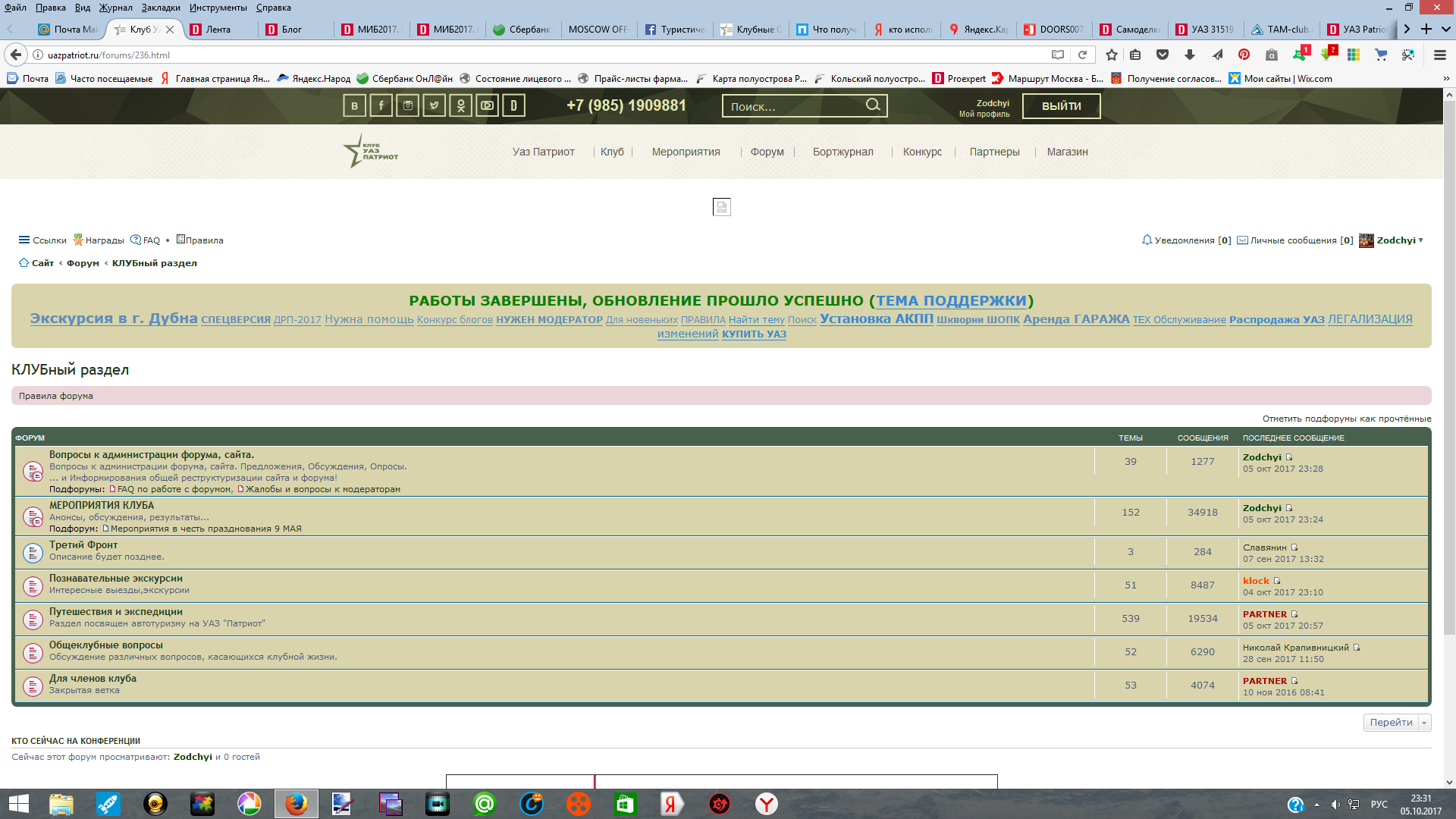Screen dimensions: 1456x819
Task: Open the Путешествия и экспедиции forum link
Action: click(x=115, y=611)
